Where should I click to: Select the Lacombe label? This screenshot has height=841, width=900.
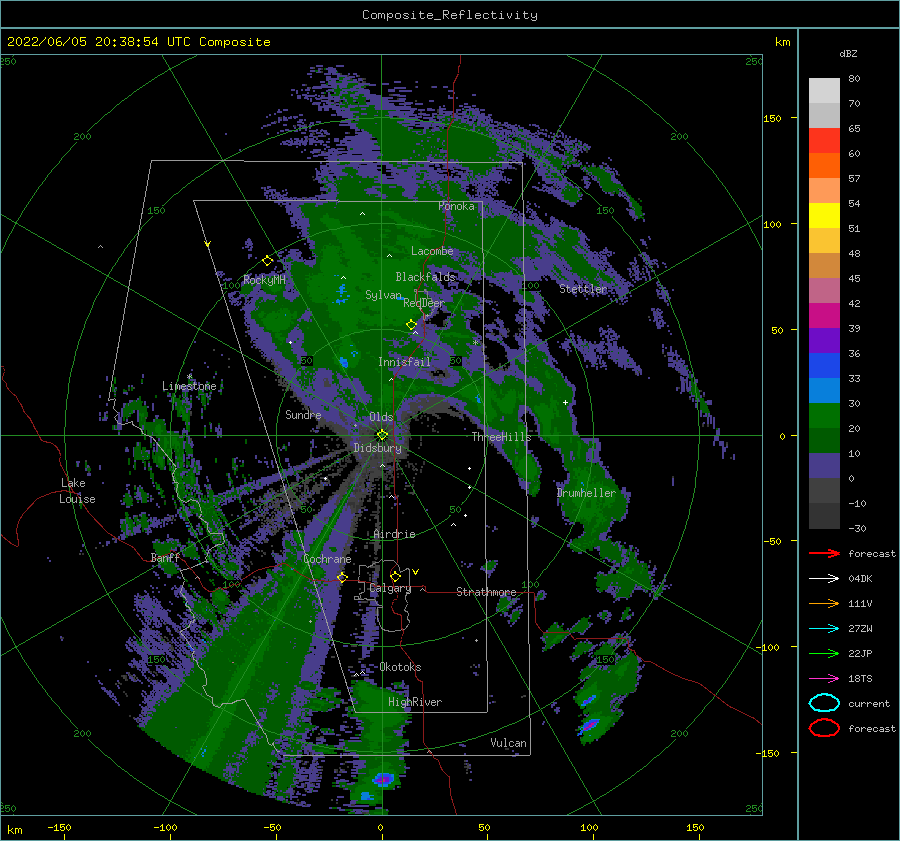pos(432,251)
